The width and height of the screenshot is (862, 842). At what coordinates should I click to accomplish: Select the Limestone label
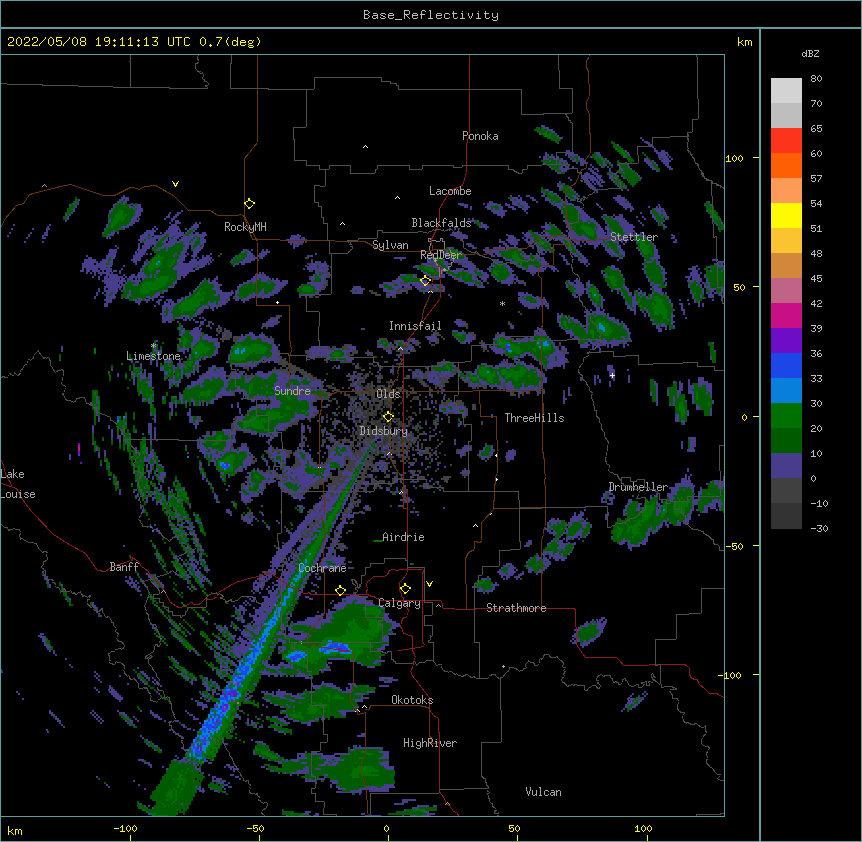click(153, 356)
